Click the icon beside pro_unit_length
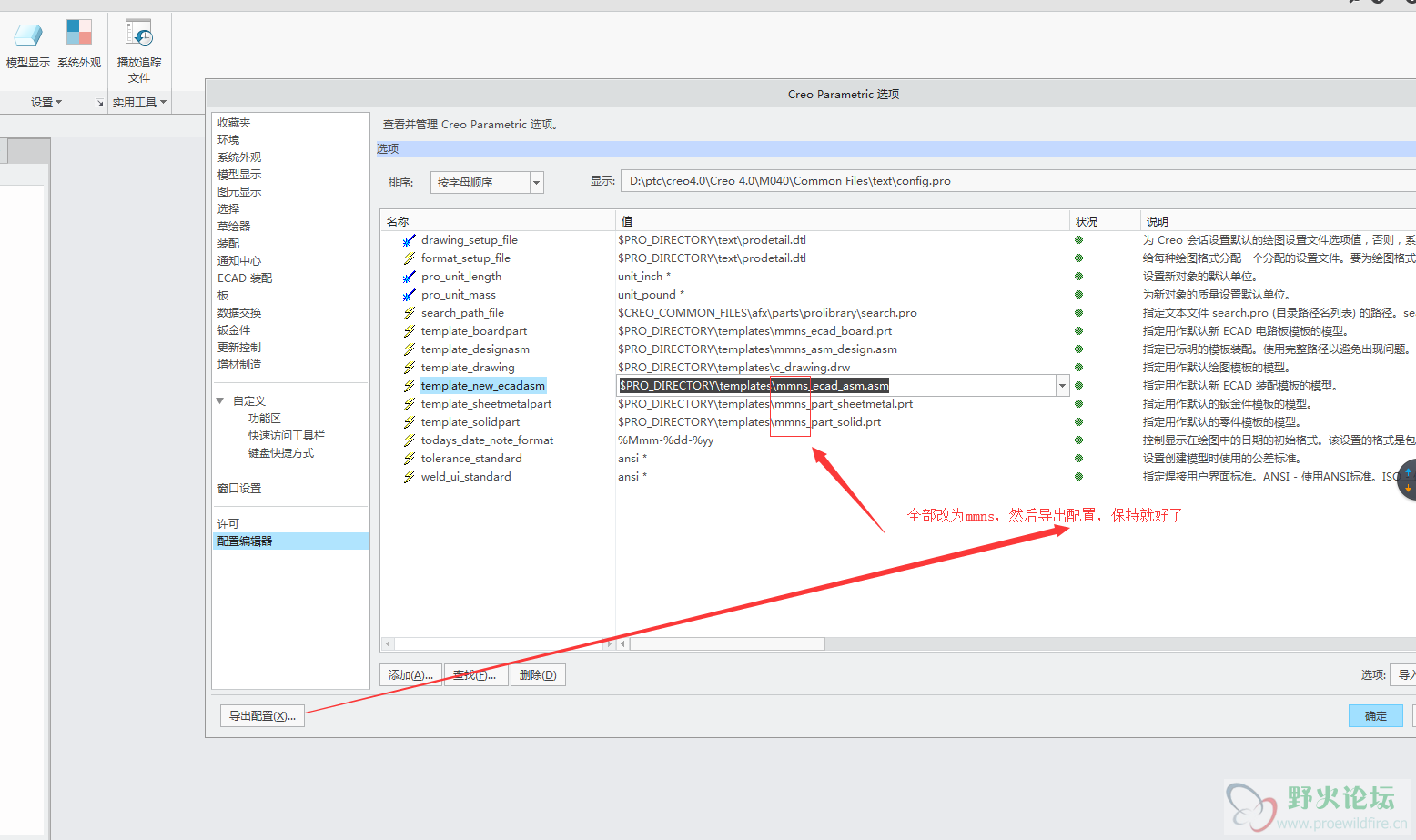Viewport: 1416px width, 840px height. tap(410, 277)
